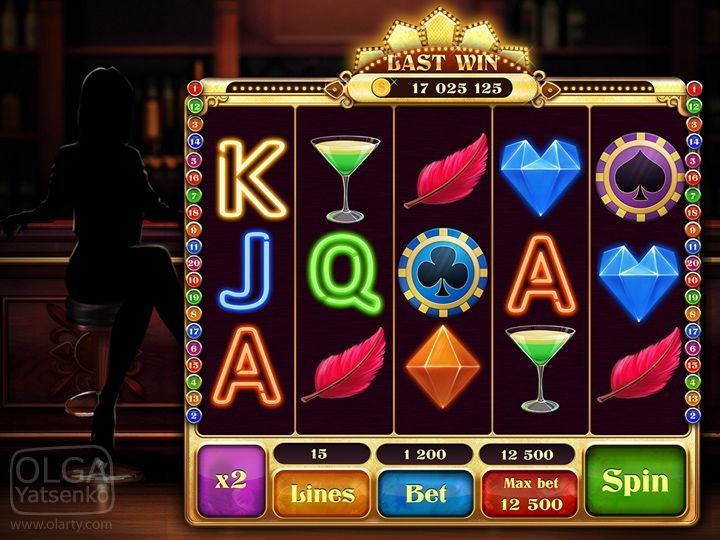Select payline marker 1 on left side
This screenshot has height=540, width=720.
click(195, 88)
